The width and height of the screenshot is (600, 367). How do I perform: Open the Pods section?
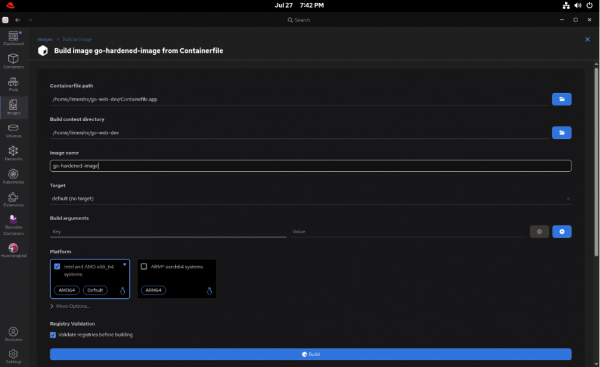13,84
